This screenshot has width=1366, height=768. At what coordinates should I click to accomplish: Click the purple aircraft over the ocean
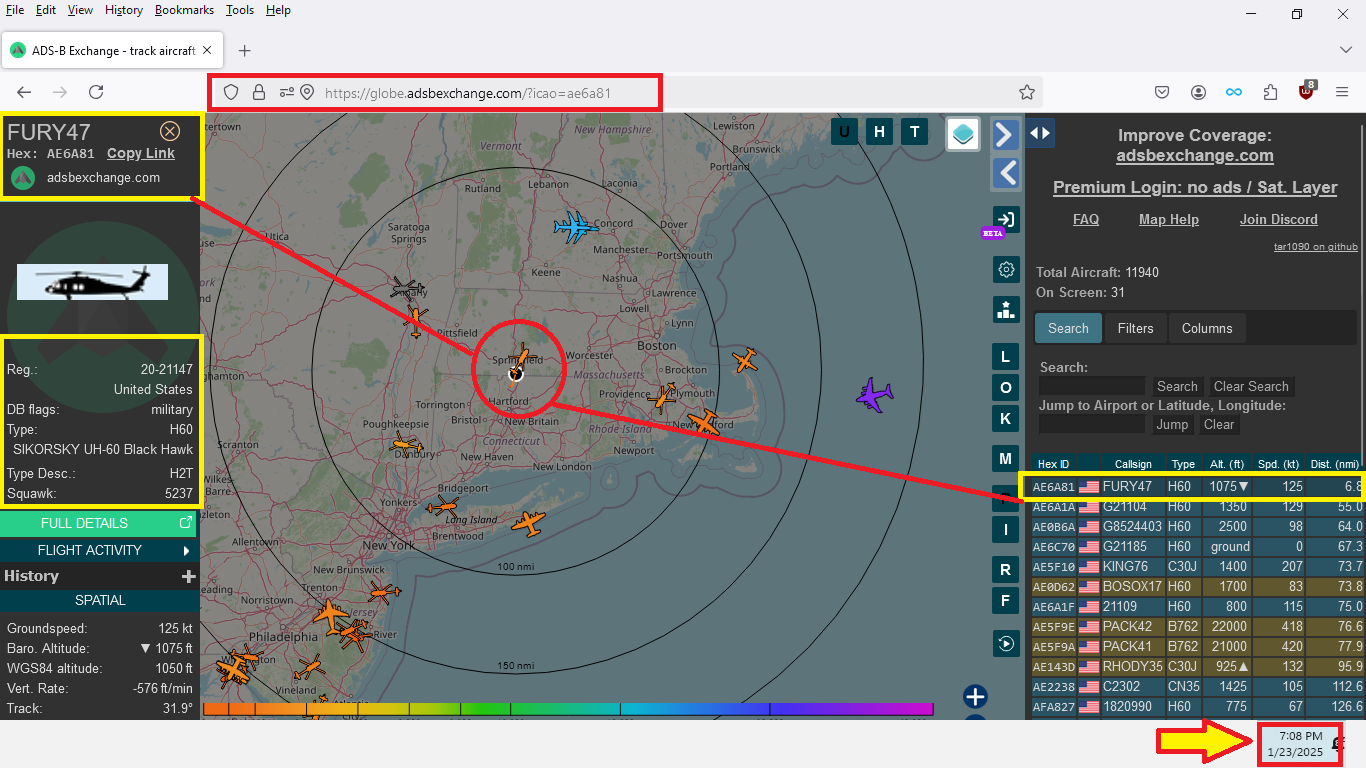tap(875, 394)
